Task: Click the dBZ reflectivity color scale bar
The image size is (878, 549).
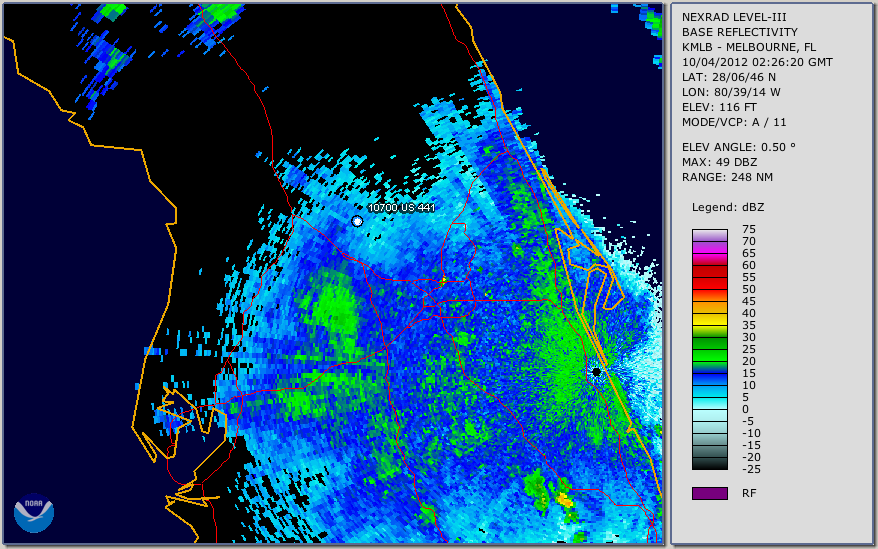Action: pyautogui.click(x=710, y=350)
